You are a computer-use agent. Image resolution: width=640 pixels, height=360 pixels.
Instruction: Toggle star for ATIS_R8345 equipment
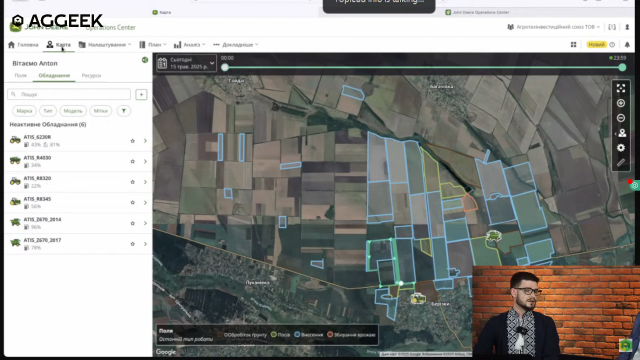(x=132, y=202)
